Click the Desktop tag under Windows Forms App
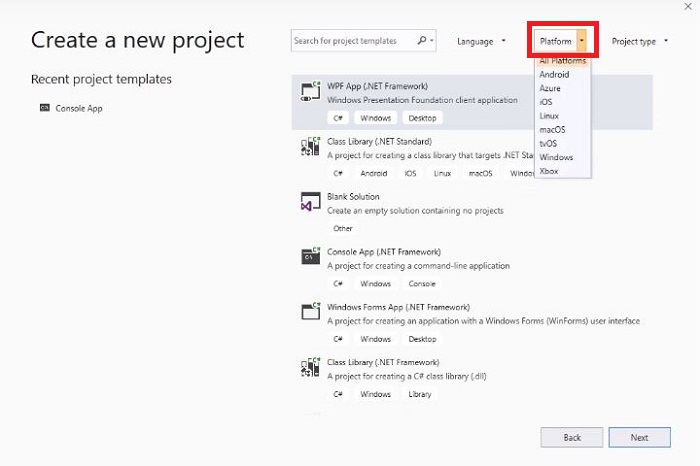700x466 pixels. click(x=422, y=339)
